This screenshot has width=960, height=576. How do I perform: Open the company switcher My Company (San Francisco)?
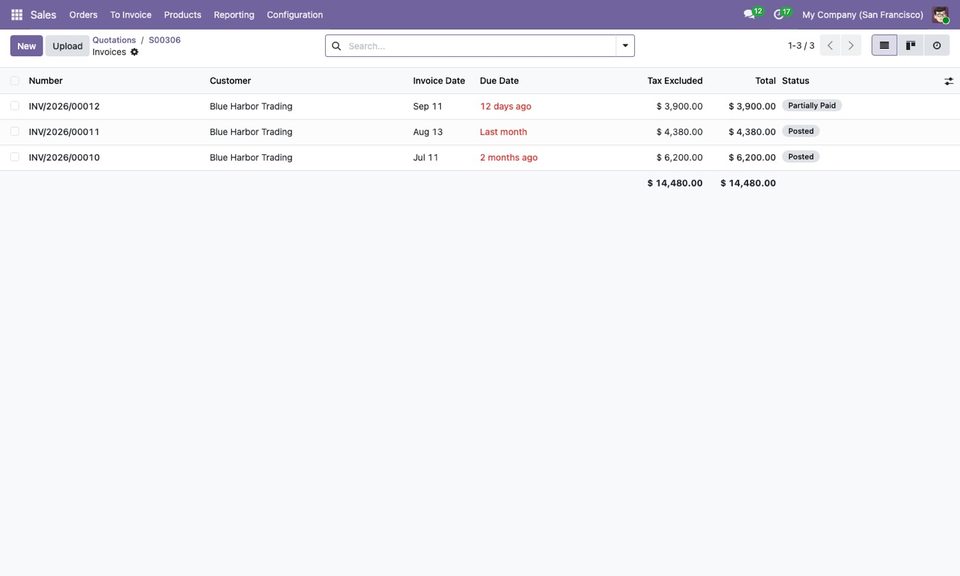tap(863, 15)
